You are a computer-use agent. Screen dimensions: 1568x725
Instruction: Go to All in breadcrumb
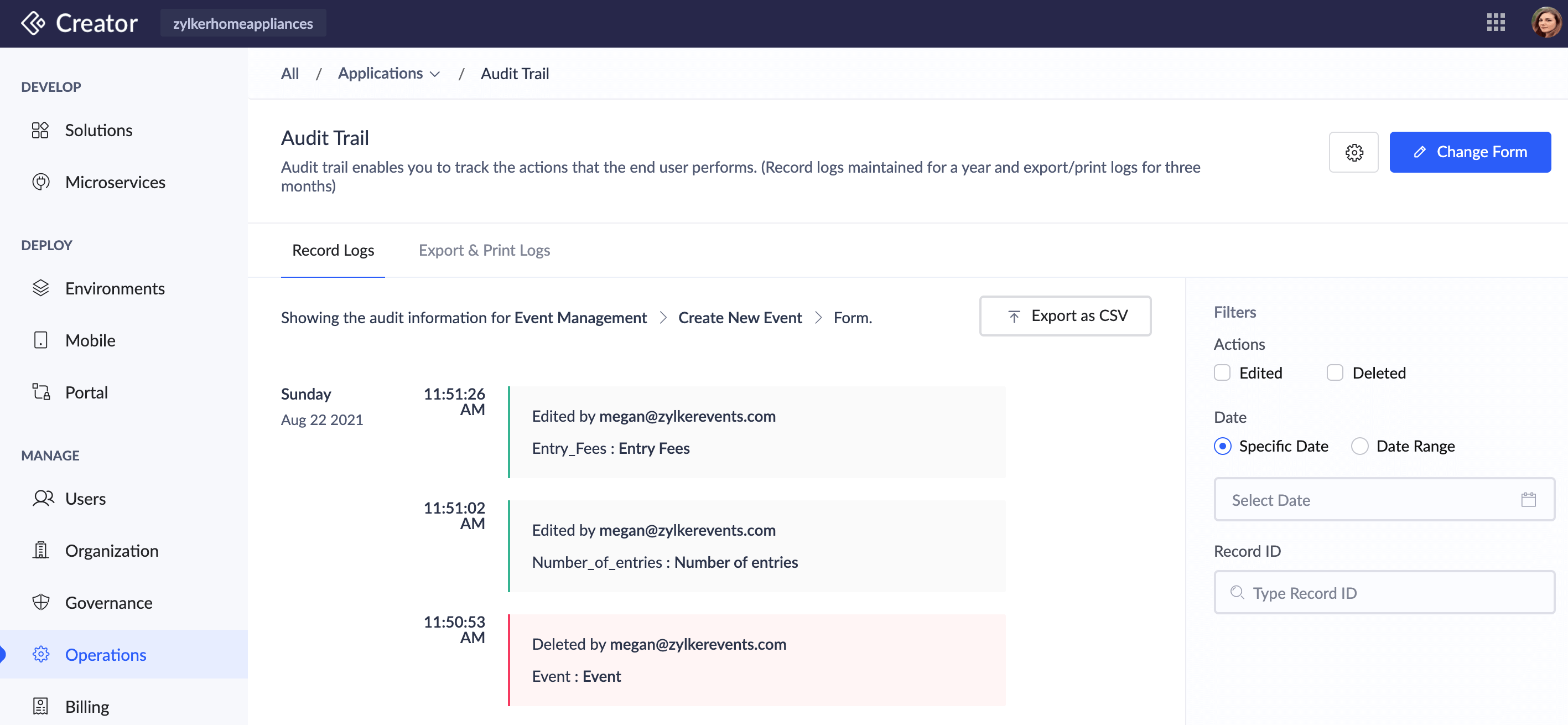tap(290, 74)
